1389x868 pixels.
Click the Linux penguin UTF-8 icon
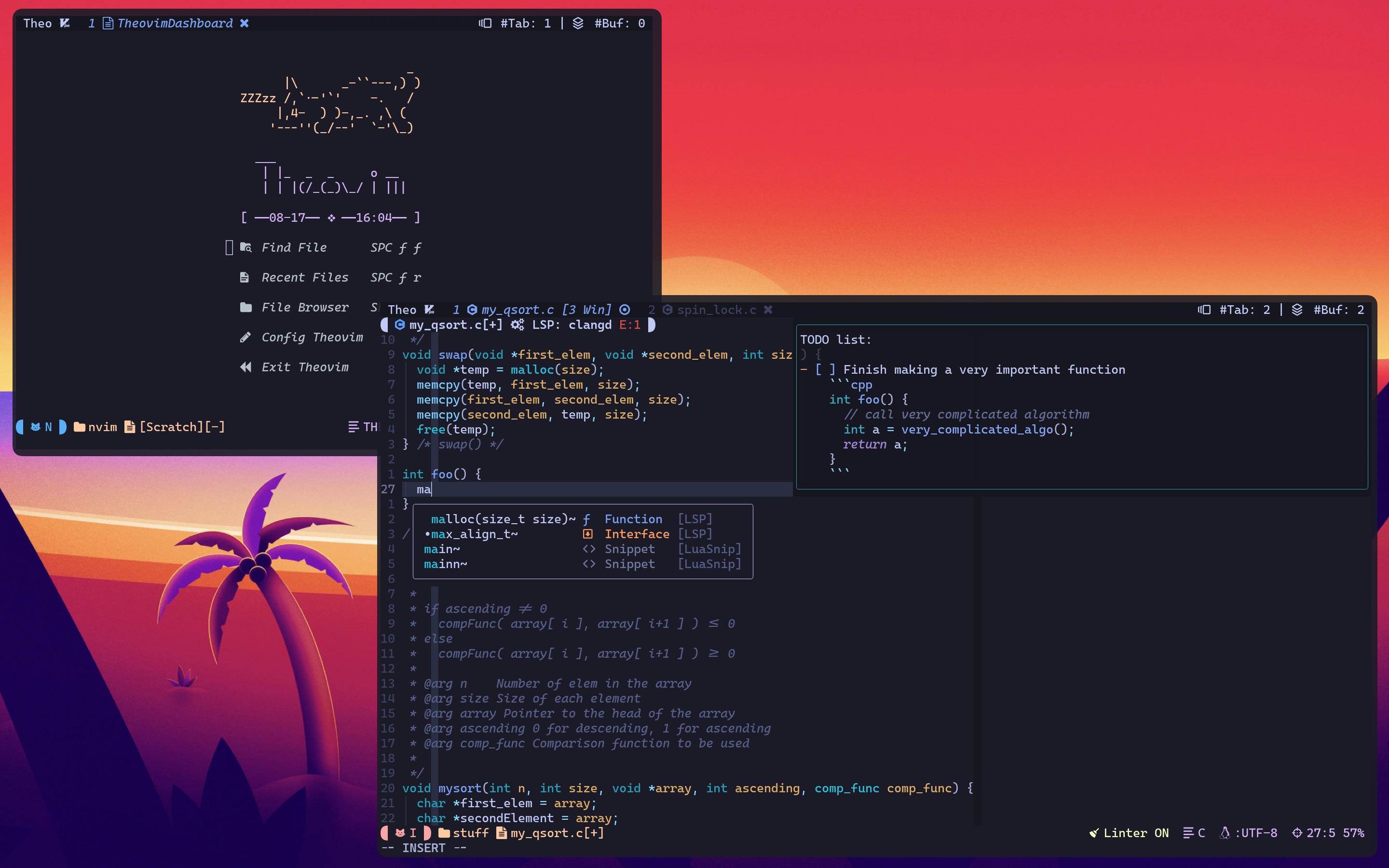[1225, 833]
